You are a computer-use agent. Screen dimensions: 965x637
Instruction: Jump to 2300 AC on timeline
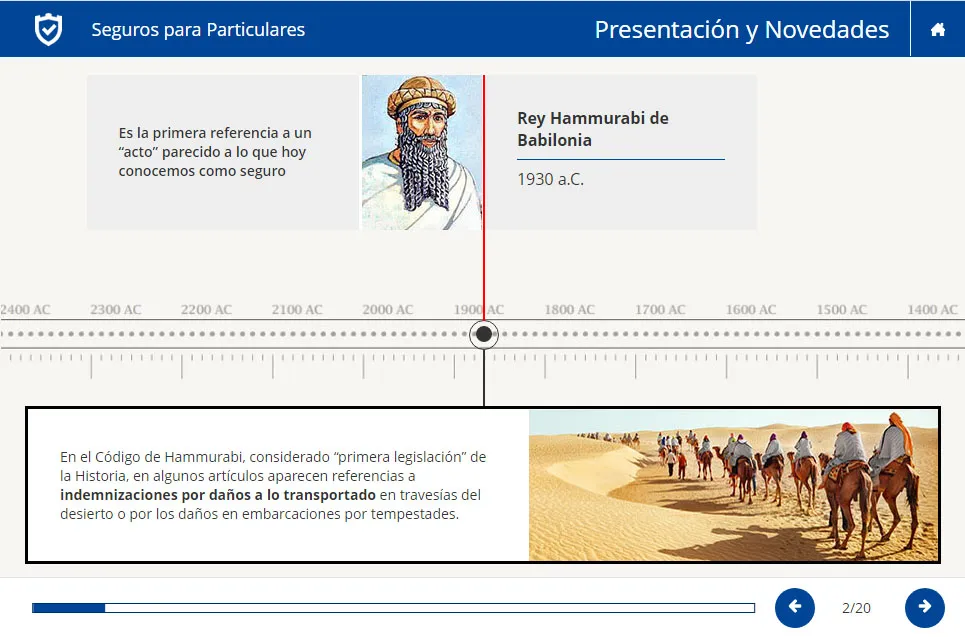click(x=116, y=310)
